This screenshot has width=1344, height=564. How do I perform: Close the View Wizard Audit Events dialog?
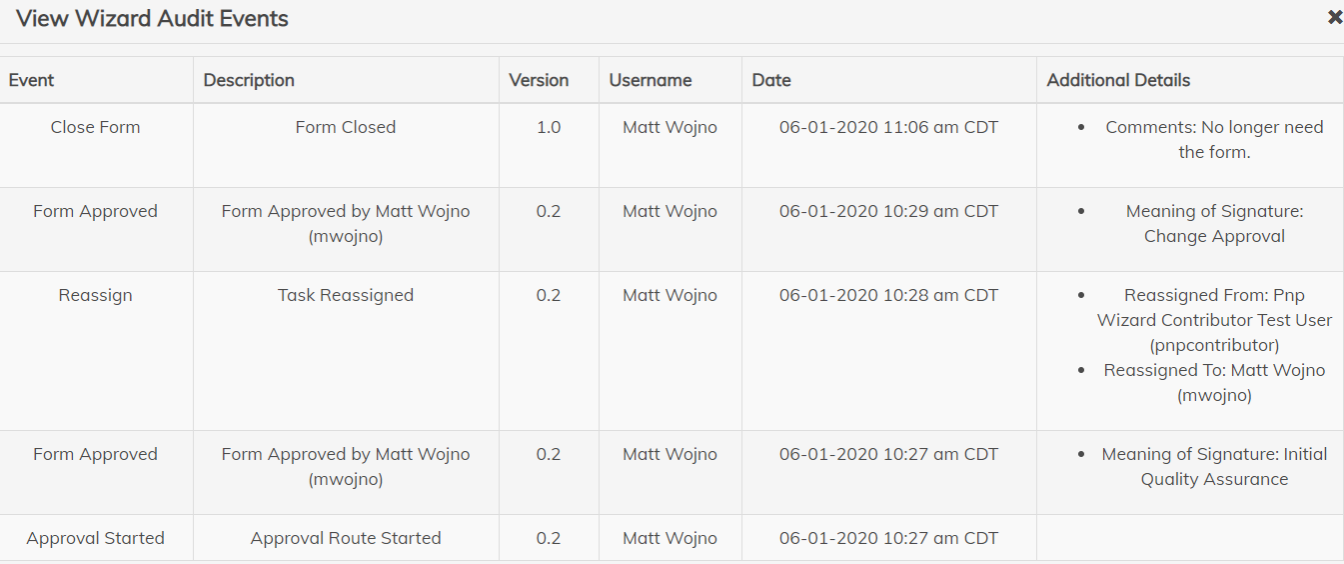(x=1334, y=19)
